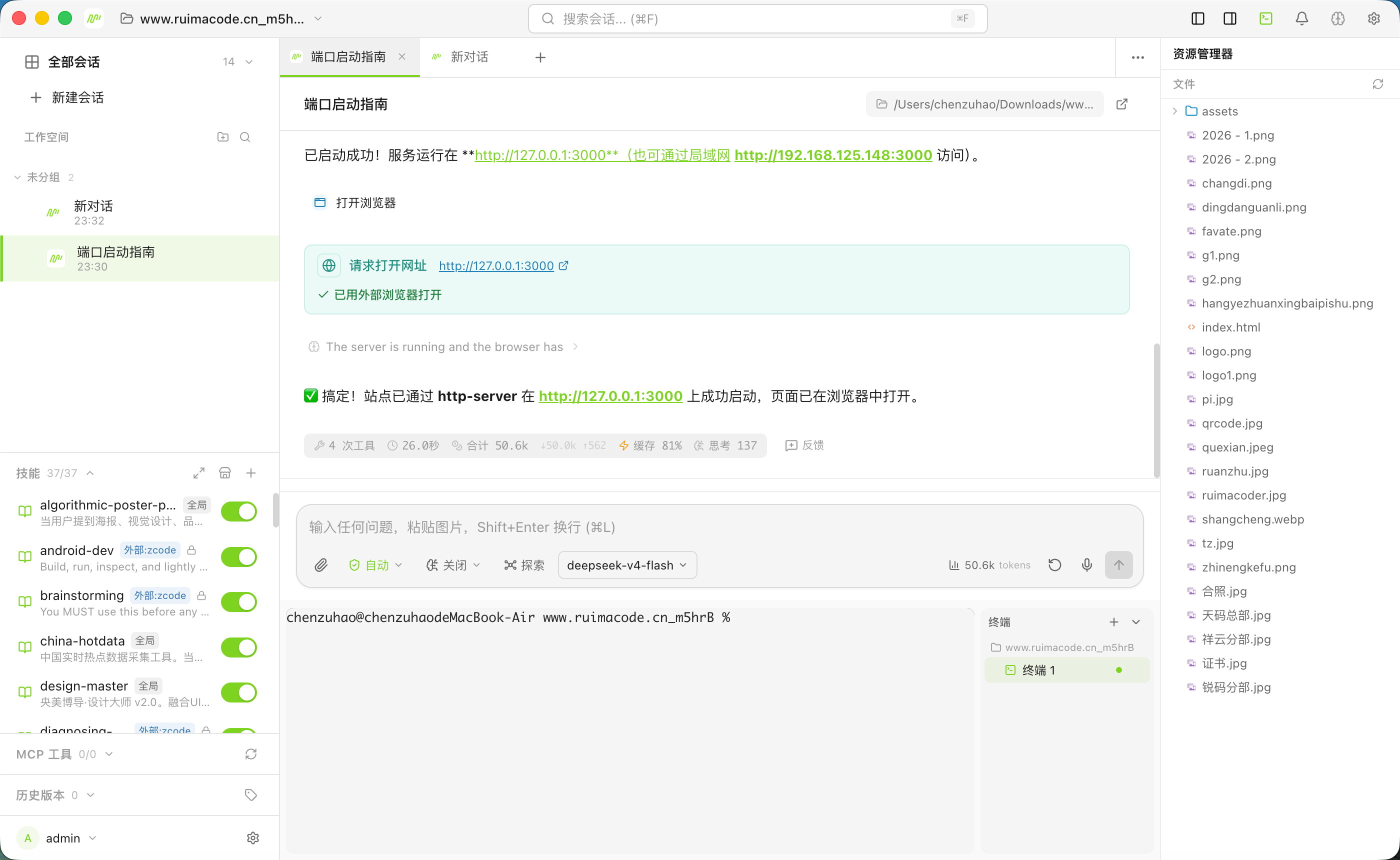This screenshot has width=1400, height=860.
Task: Expand 历史版本 section
Action: tap(90, 794)
